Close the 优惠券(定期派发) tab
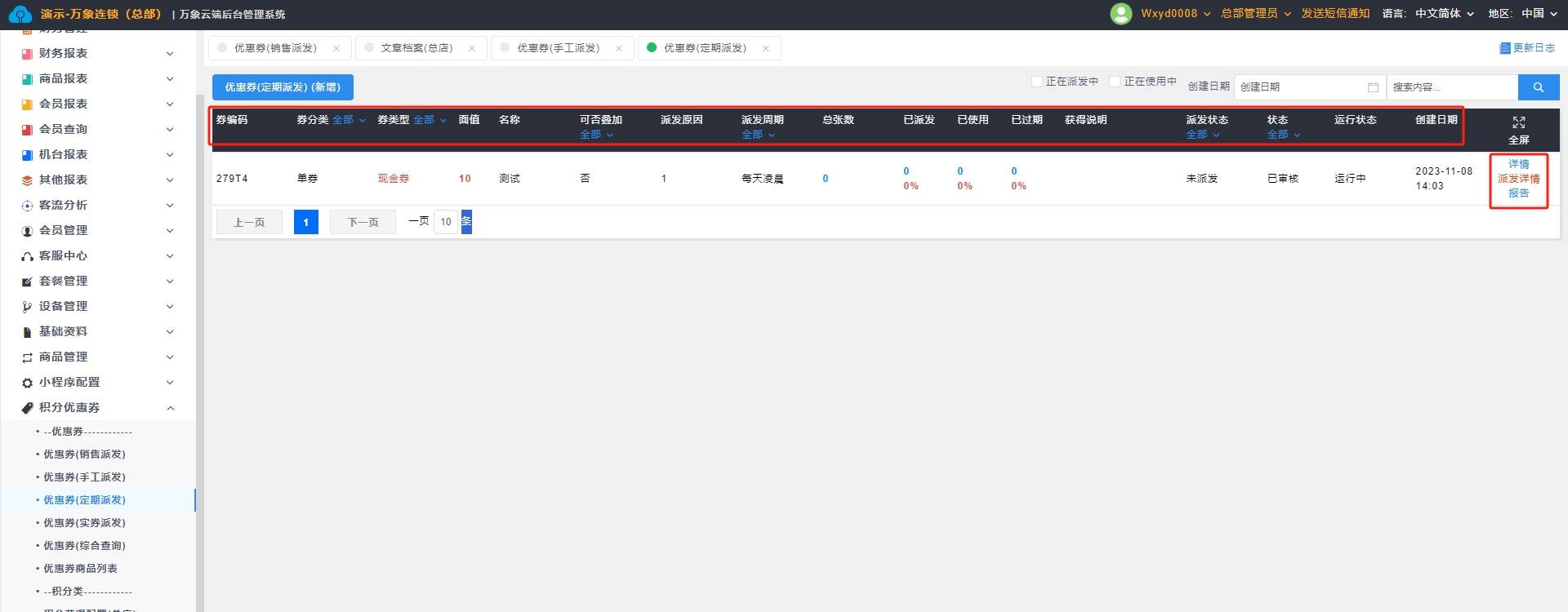This screenshot has width=1568, height=612. (x=766, y=48)
